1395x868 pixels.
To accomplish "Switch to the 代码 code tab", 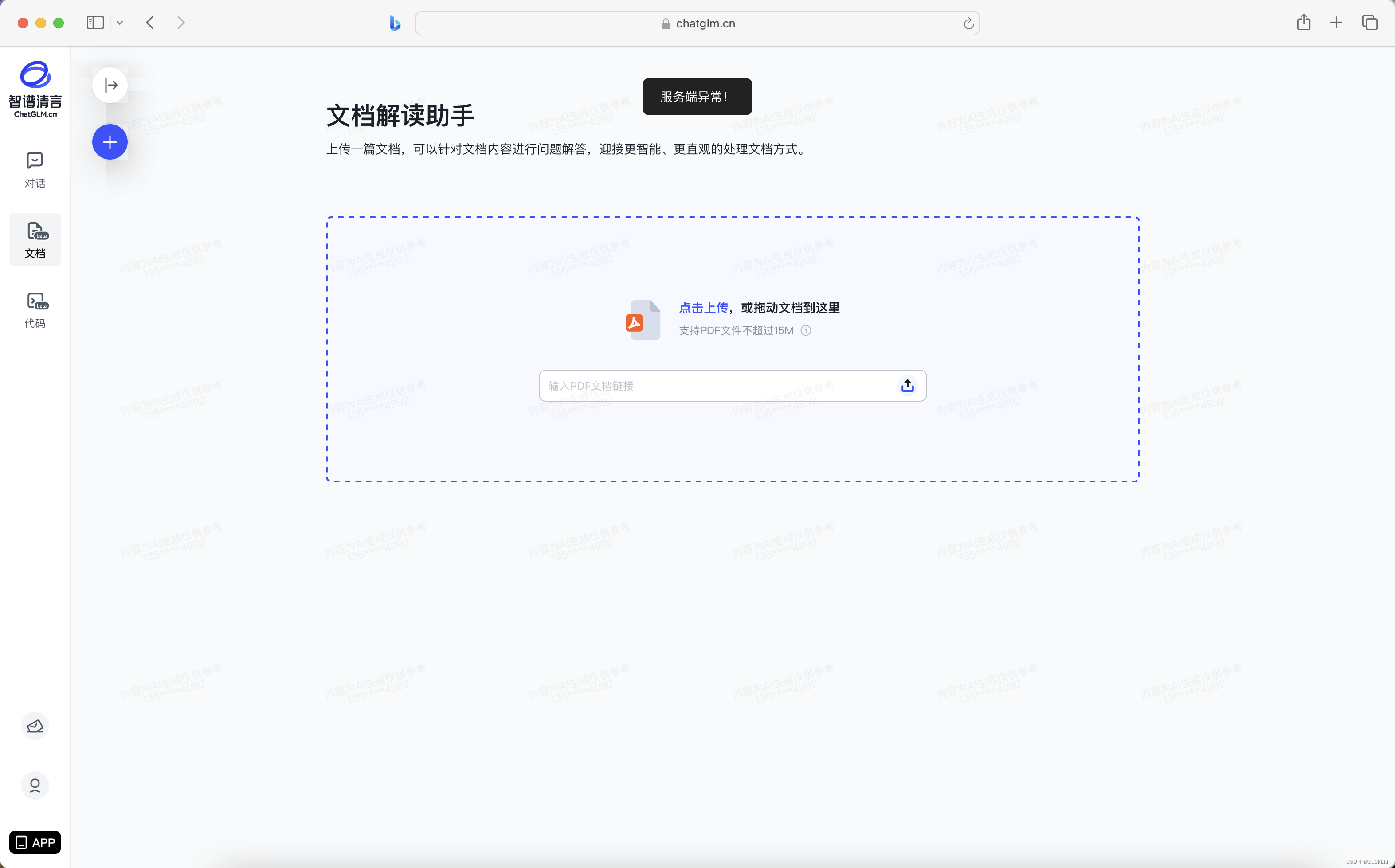I will 35,311.
